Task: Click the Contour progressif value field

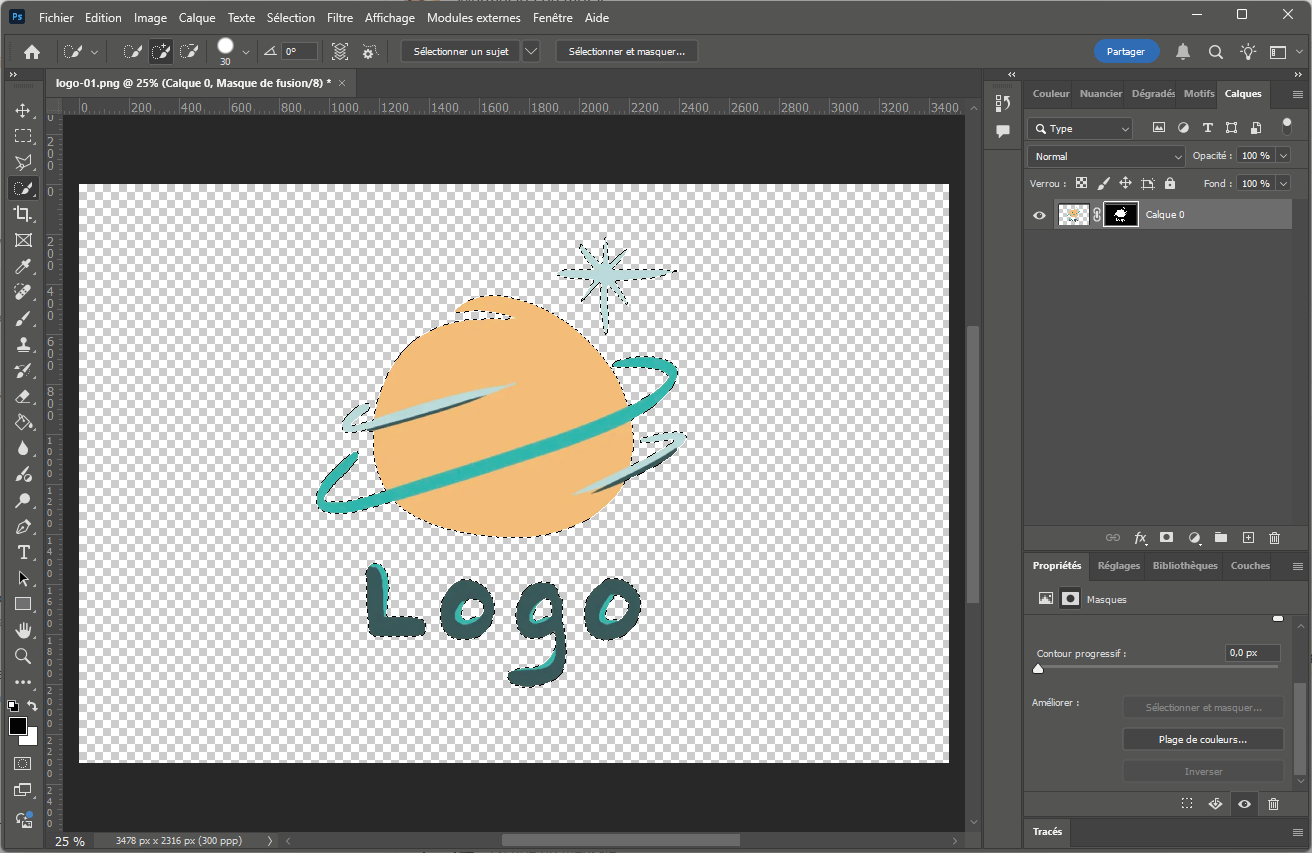Action: tap(1252, 653)
